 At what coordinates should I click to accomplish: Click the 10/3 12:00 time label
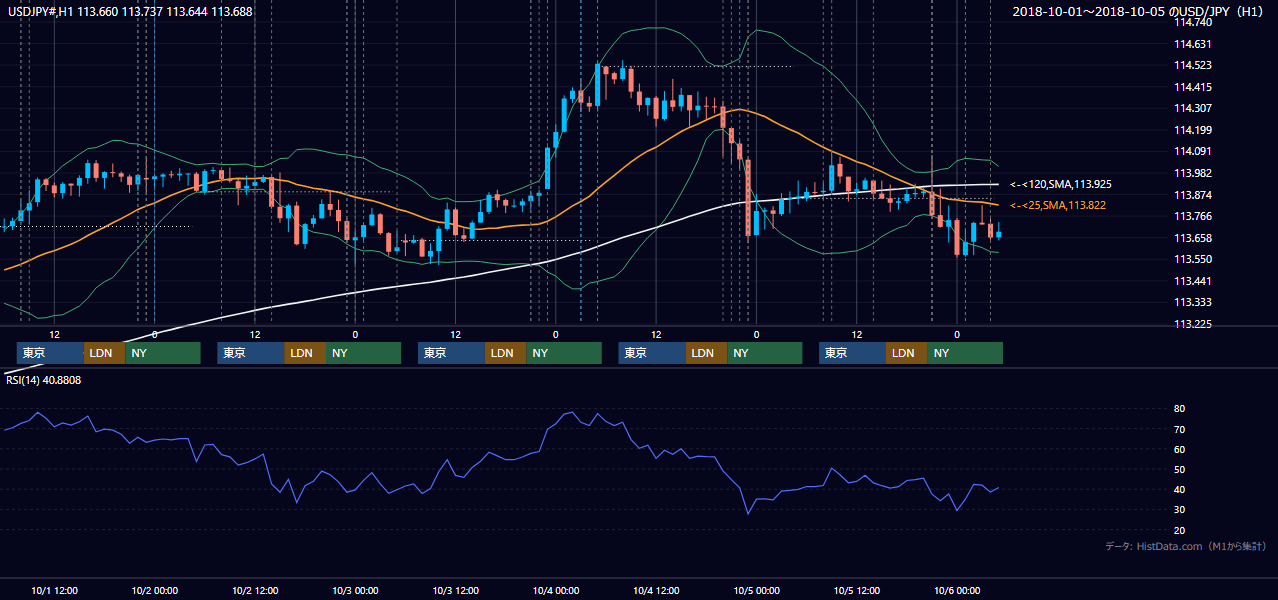pos(455,590)
